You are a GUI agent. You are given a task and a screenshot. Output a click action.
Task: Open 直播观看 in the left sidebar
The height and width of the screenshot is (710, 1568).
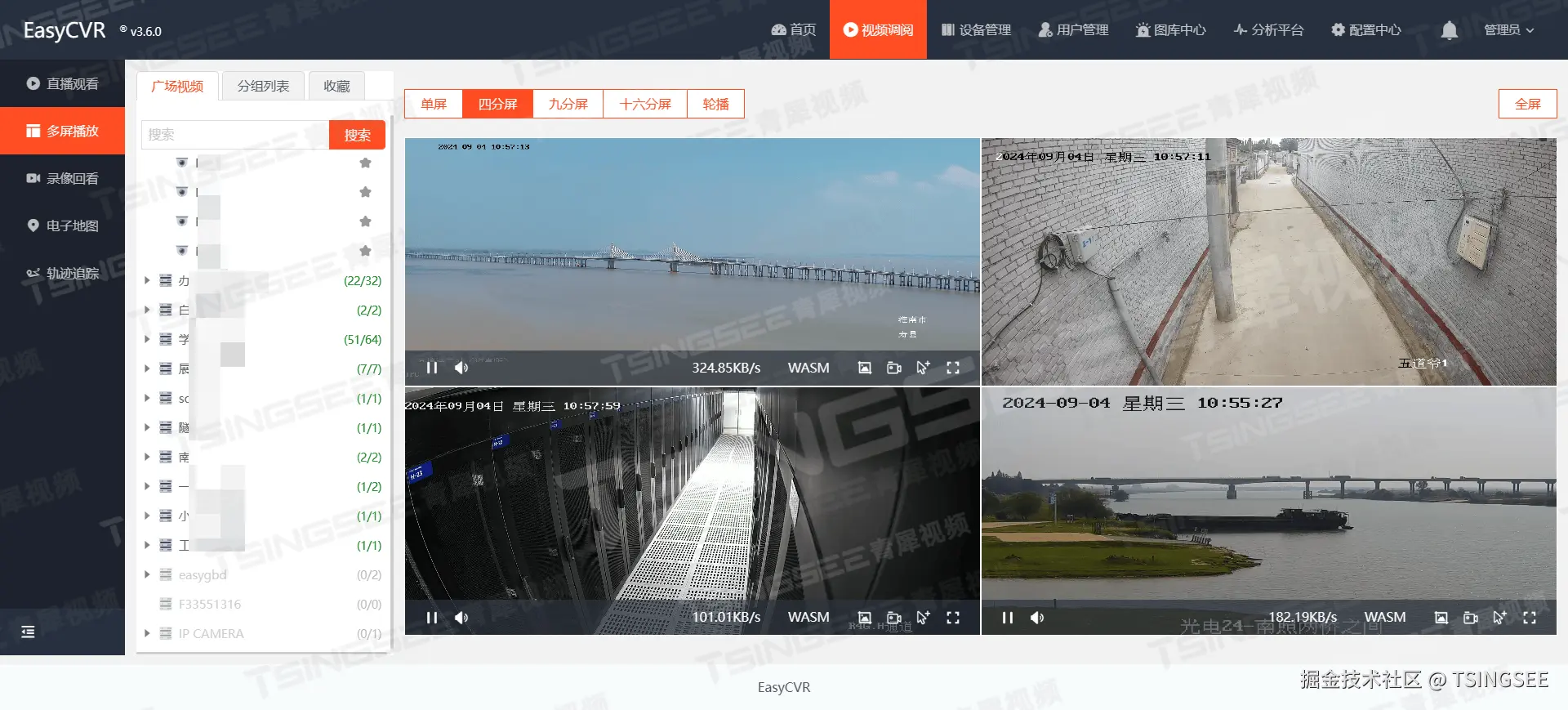62,83
